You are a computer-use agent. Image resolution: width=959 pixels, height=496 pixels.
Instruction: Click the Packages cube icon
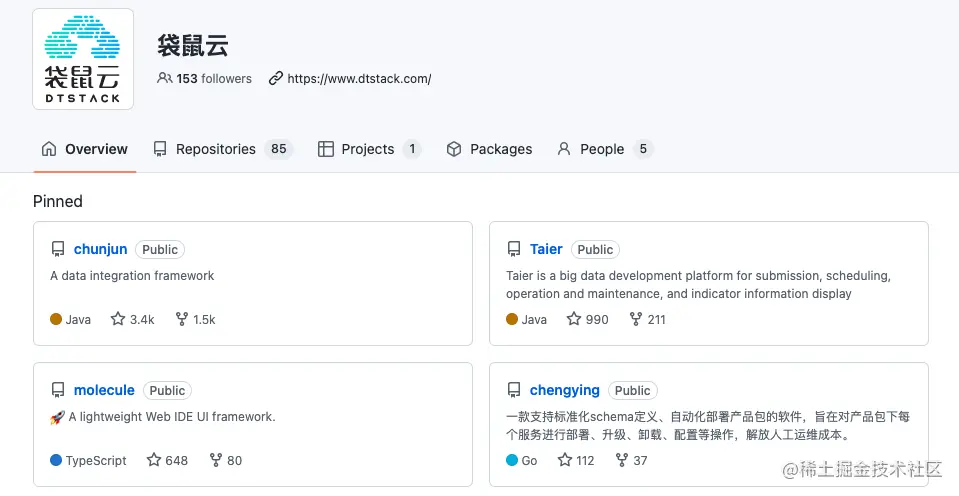[454, 149]
